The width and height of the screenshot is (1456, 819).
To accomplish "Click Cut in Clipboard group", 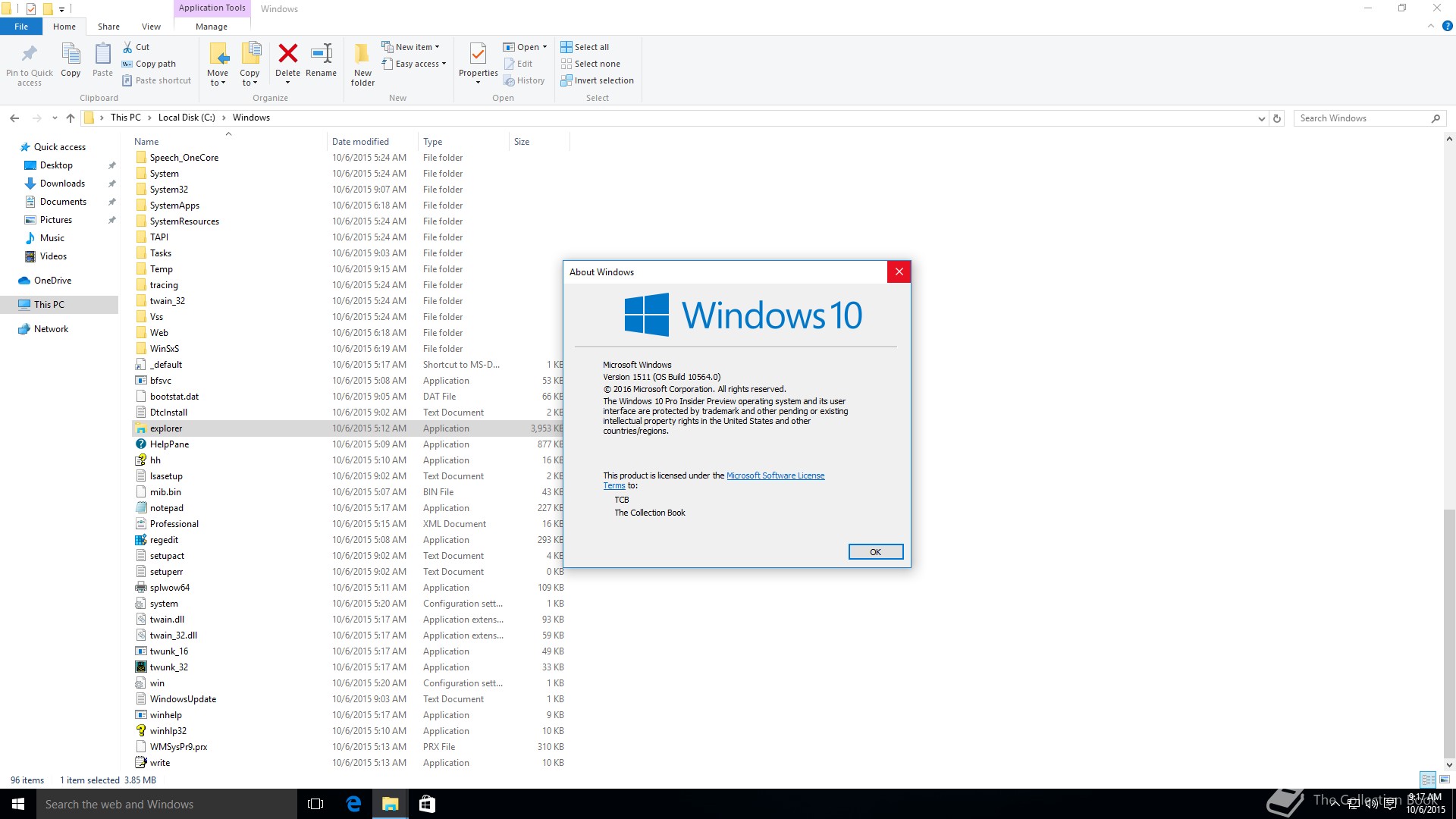I will point(136,47).
